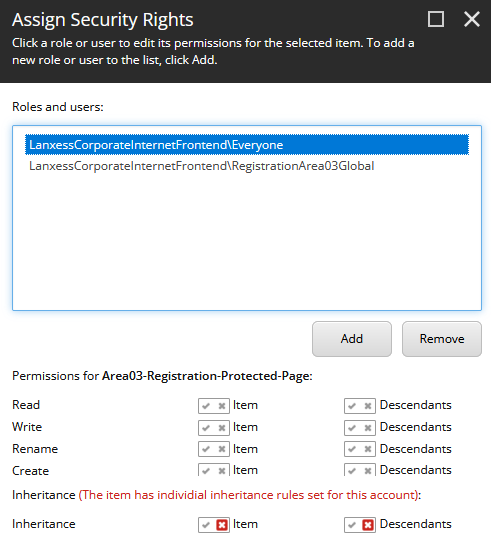Allow Create permission for Descendants

352,471
